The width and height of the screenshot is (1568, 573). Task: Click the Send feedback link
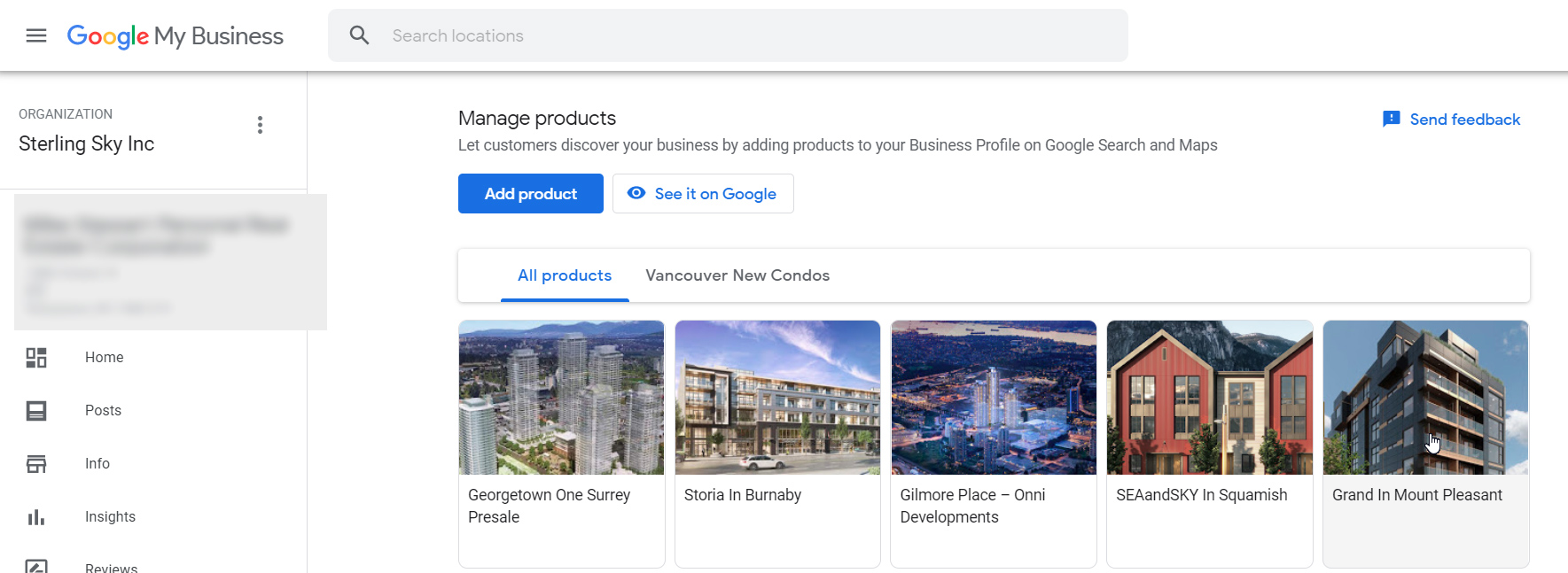1464,120
